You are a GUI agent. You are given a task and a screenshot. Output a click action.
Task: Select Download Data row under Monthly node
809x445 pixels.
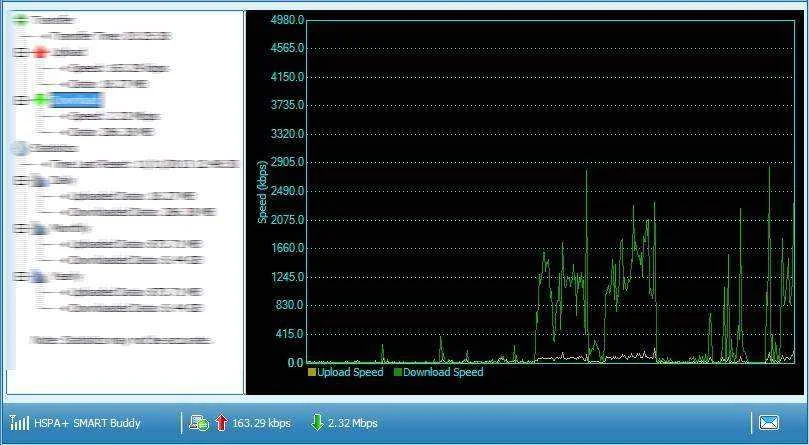point(136,260)
